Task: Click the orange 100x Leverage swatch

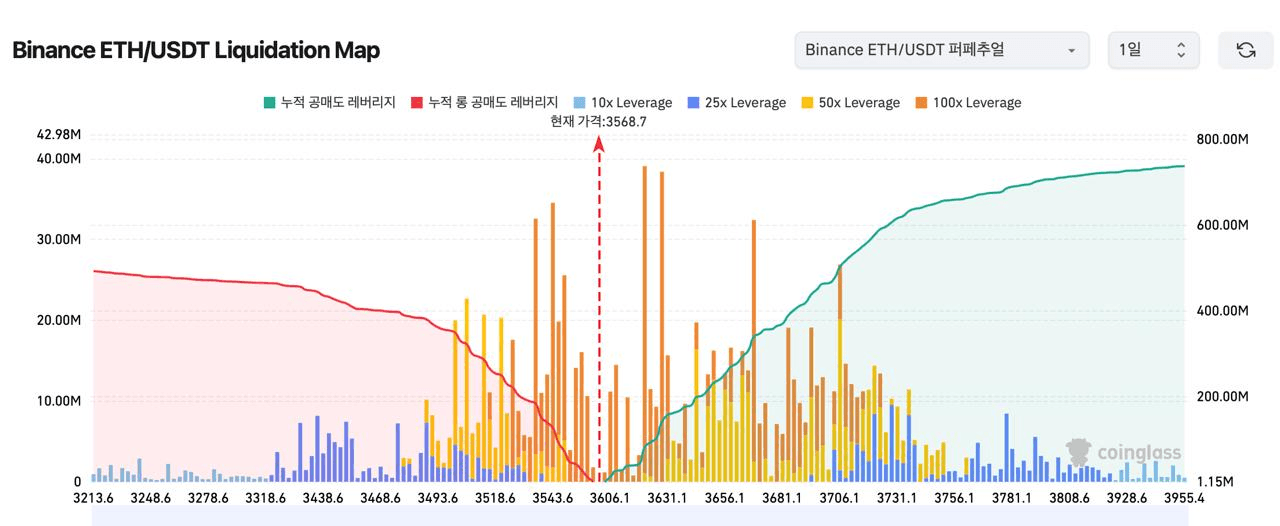Action: click(x=922, y=102)
